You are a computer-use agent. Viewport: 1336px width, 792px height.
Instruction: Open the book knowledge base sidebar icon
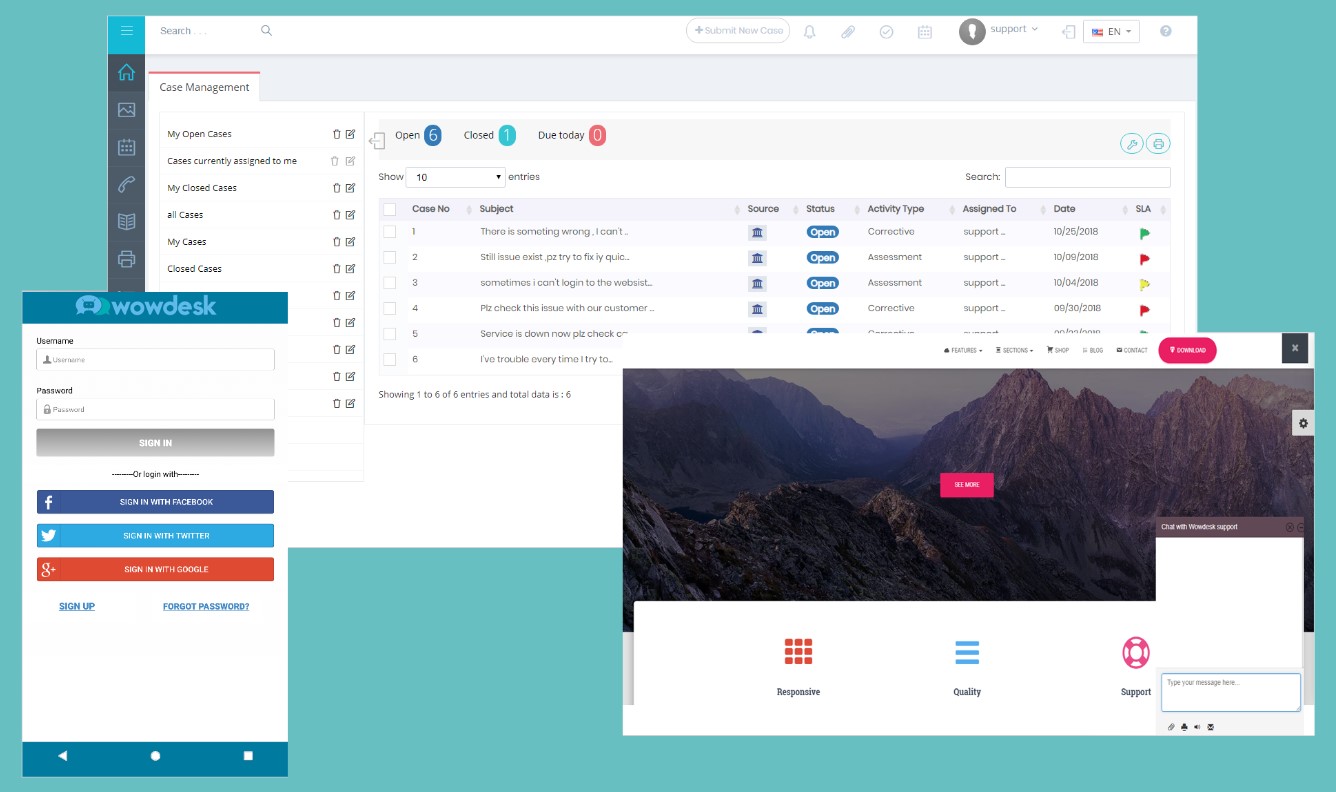pos(126,221)
